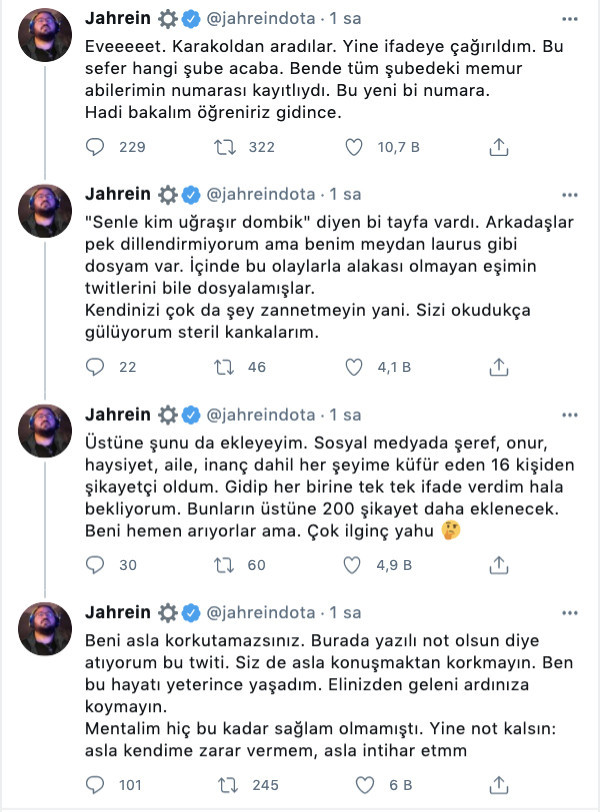Click Jahrein's verified badge on the second tweet

(x=189, y=196)
